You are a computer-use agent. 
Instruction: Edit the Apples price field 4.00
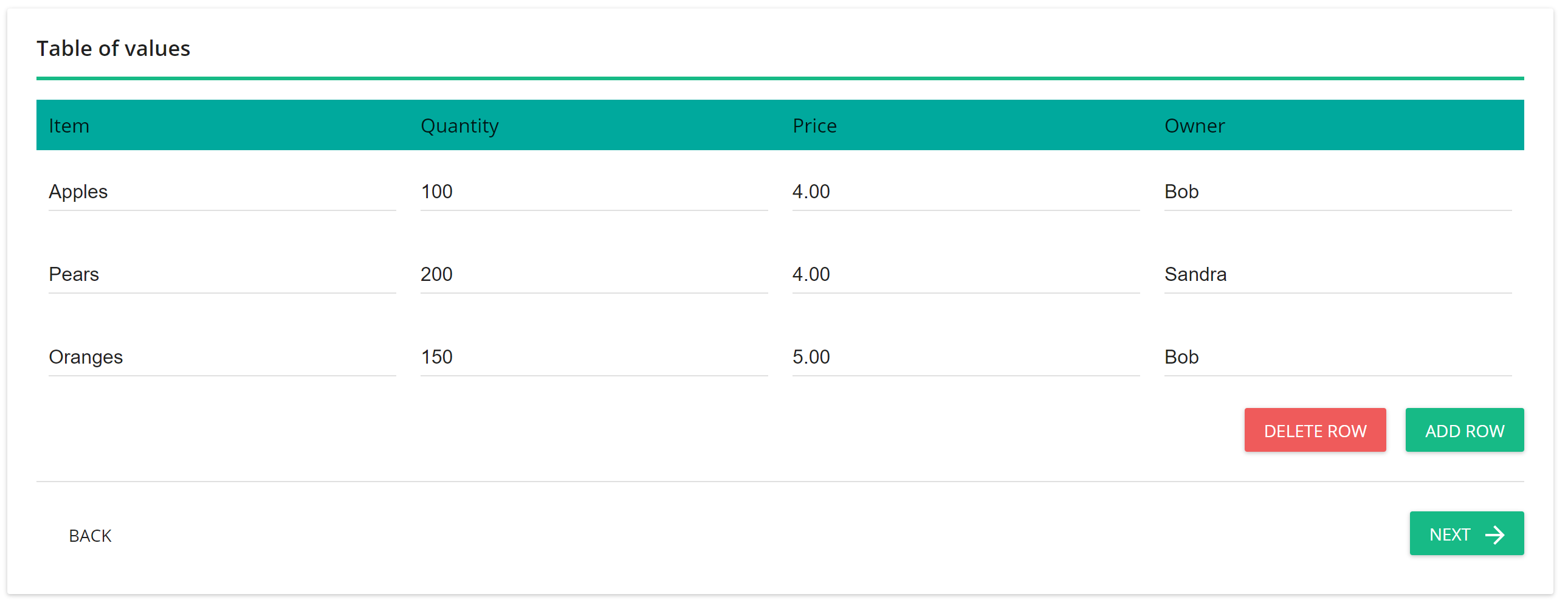(x=966, y=192)
